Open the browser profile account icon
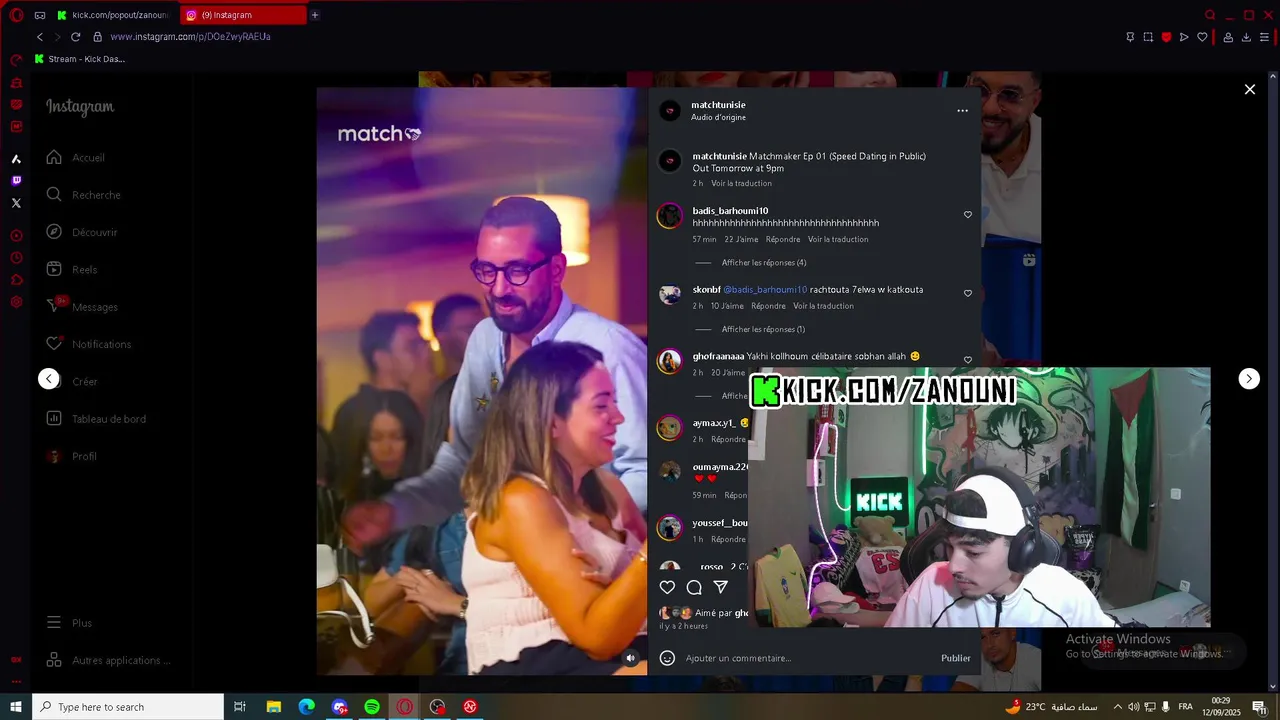The height and width of the screenshot is (720, 1280). tap(1228, 37)
